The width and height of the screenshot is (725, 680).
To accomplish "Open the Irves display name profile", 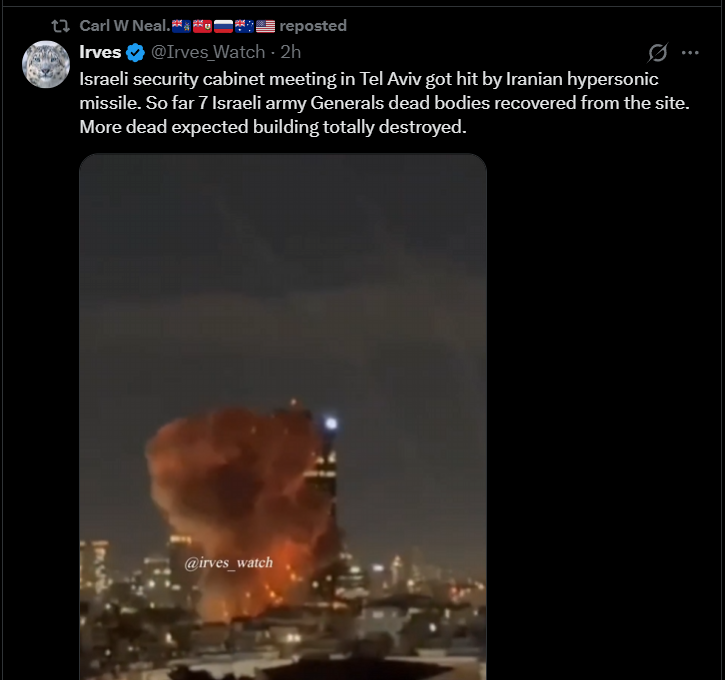I will (100, 52).
